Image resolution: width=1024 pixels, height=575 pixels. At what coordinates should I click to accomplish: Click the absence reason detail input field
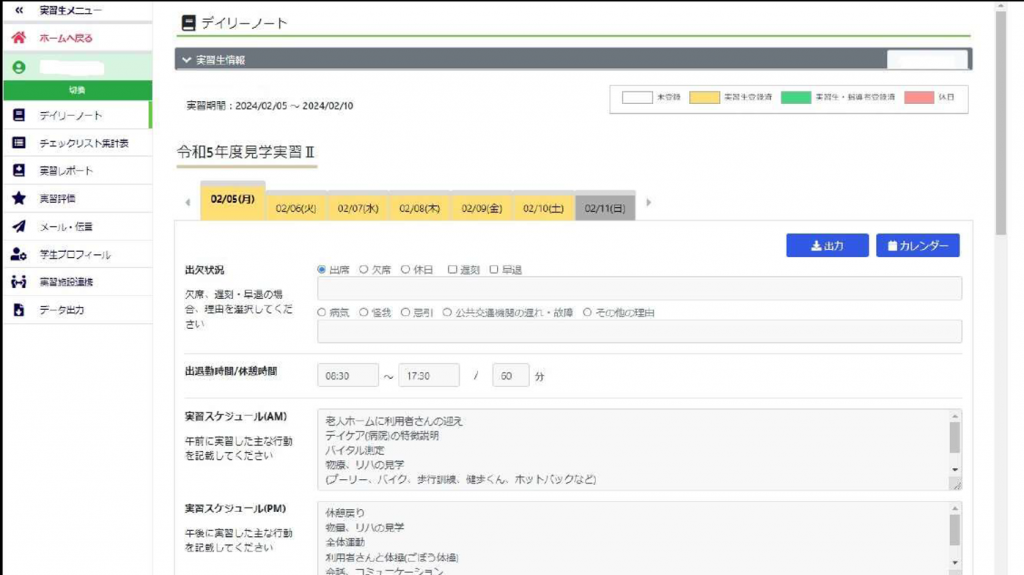point(639,331)
